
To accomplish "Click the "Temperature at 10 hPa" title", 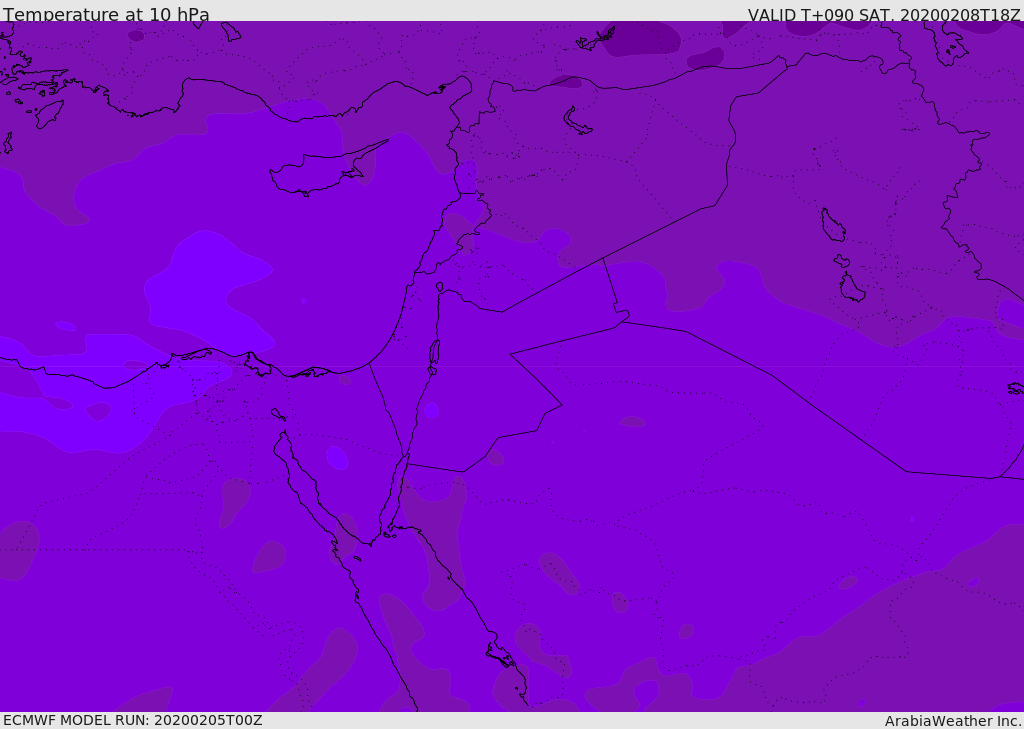I will [x=106, y=14].
